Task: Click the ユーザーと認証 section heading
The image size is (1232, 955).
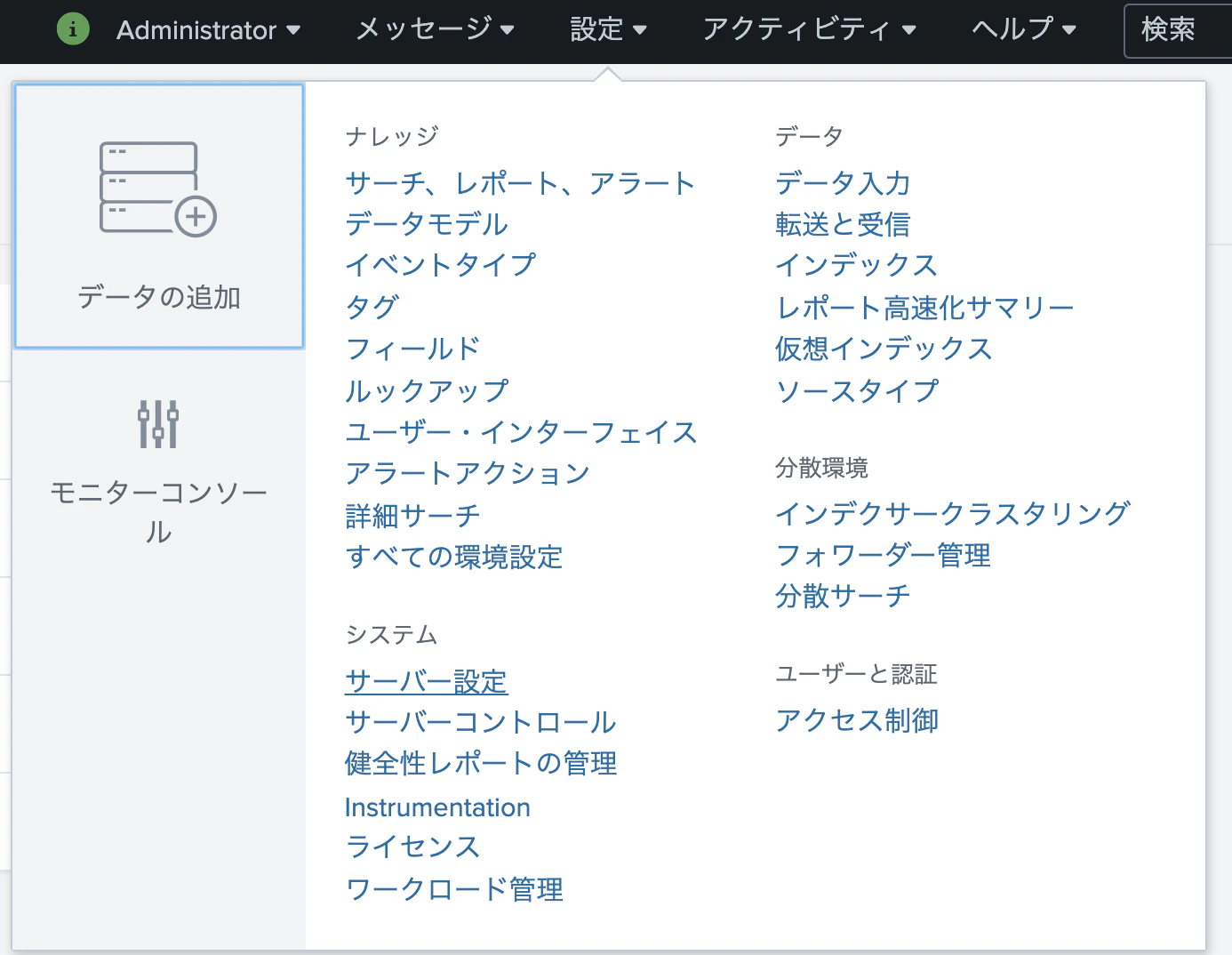Action: point(856,674)
